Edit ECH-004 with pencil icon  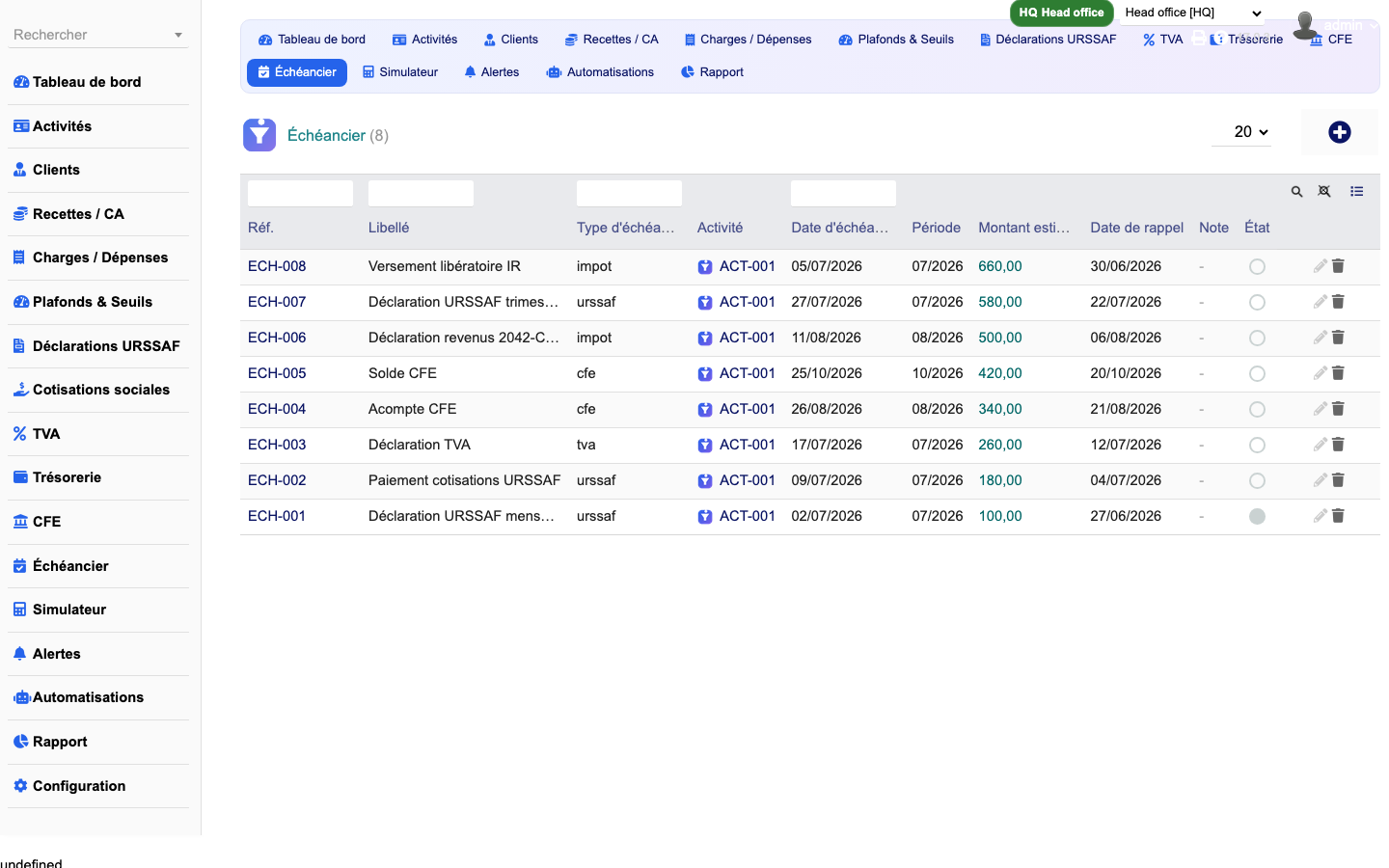pos(1320,409)
